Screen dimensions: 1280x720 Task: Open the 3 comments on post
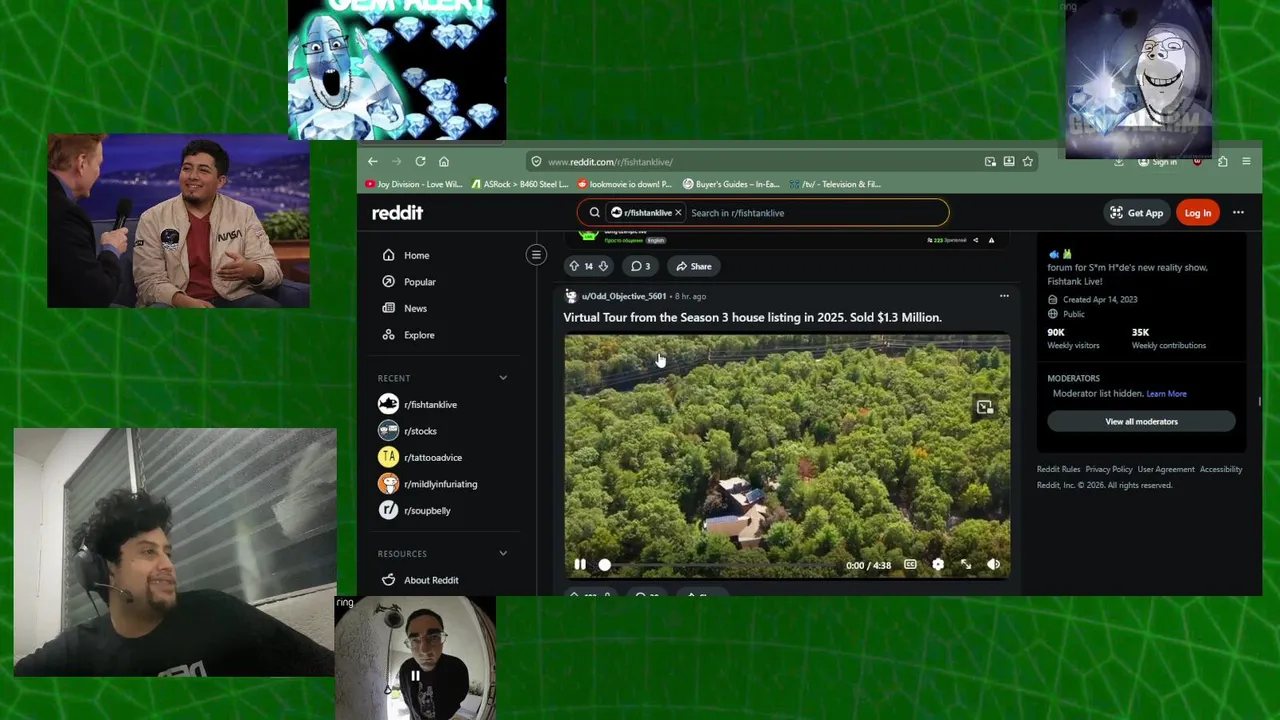640,266
